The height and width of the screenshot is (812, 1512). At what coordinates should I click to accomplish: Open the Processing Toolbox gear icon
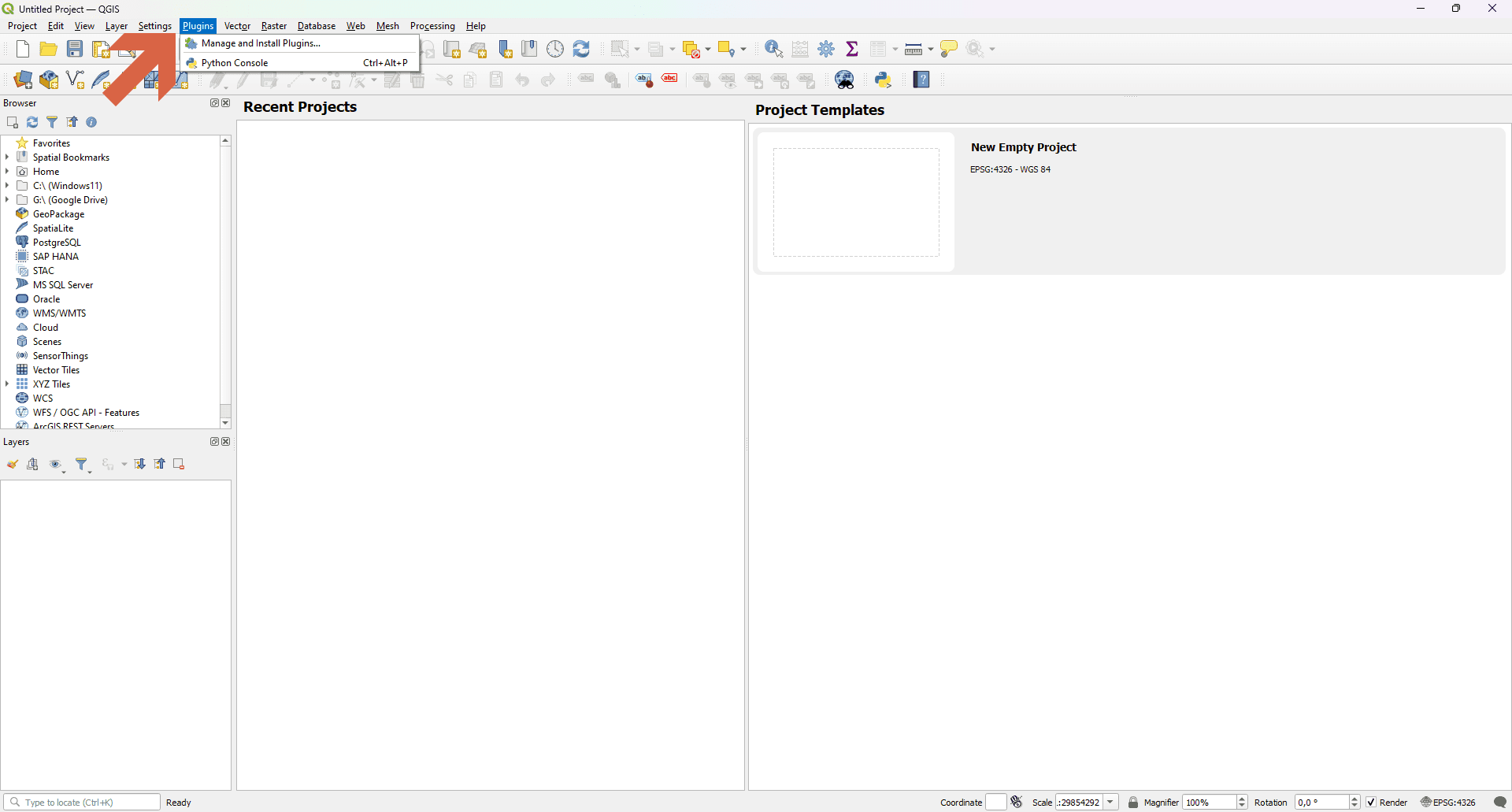tap(827, 49)
